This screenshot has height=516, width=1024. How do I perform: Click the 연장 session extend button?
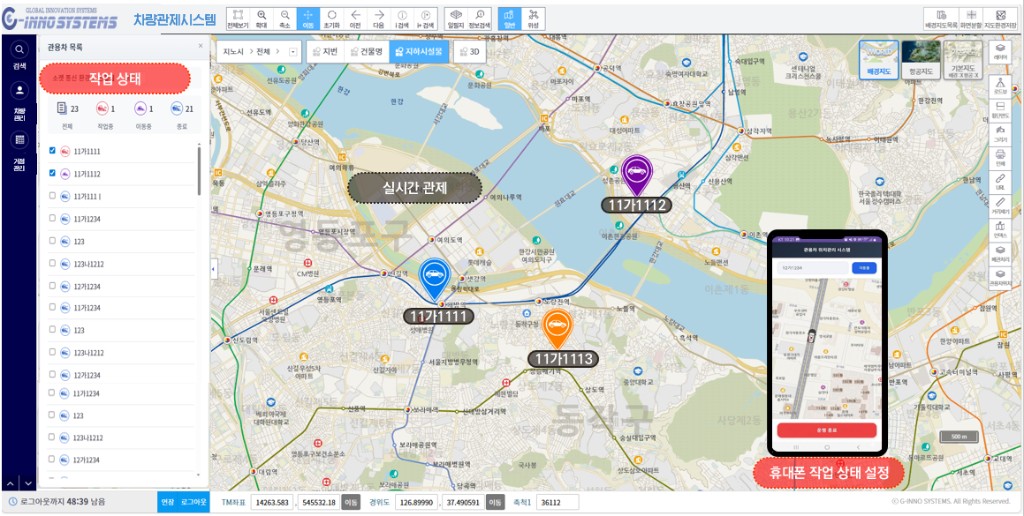coord(167,501)
